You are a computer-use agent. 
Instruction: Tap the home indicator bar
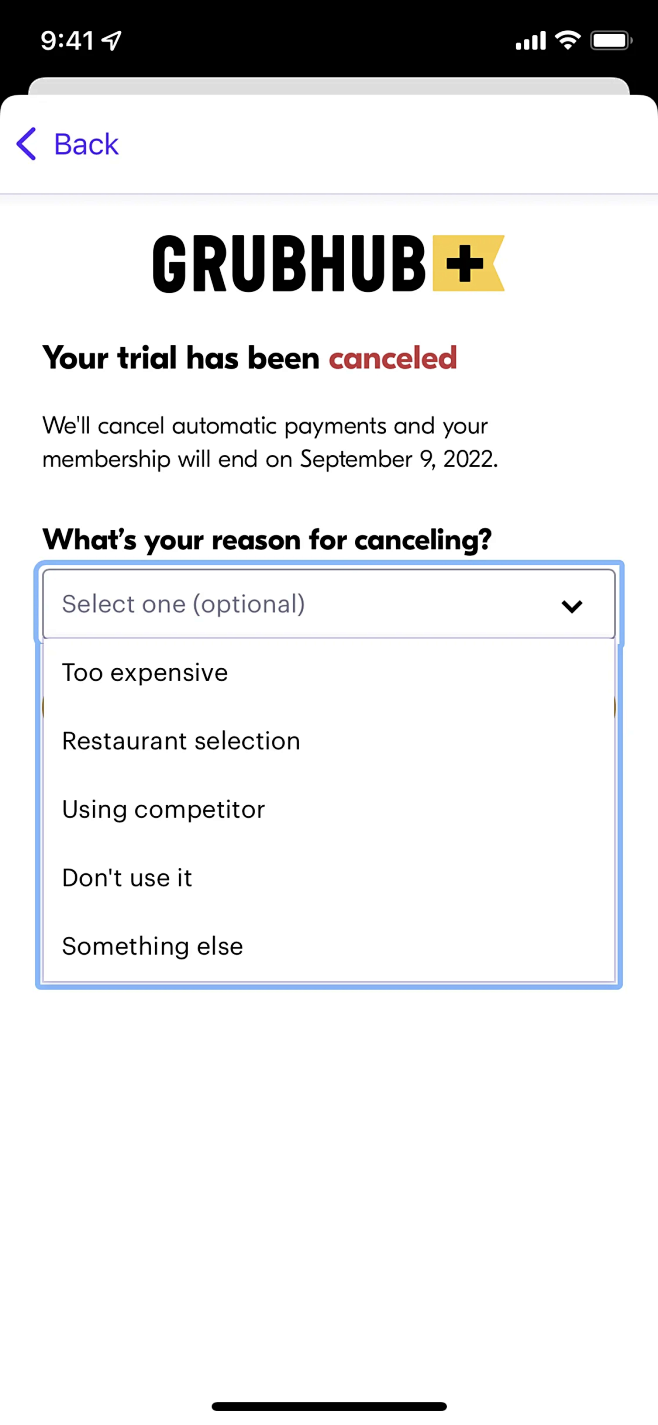click(329, 1407)
